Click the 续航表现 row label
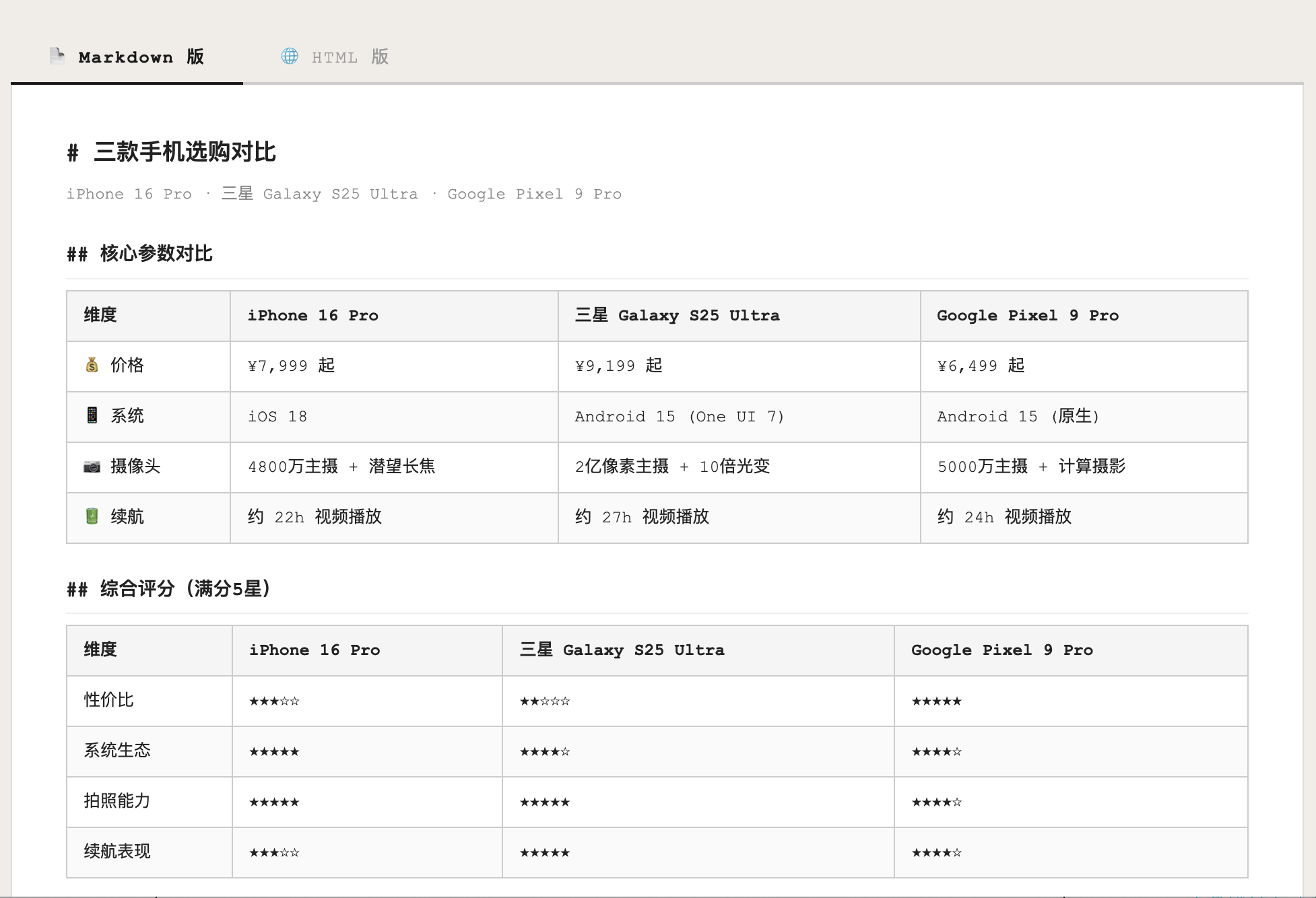1316x898 pixels. pyautogui.click(x=117, y=852)
